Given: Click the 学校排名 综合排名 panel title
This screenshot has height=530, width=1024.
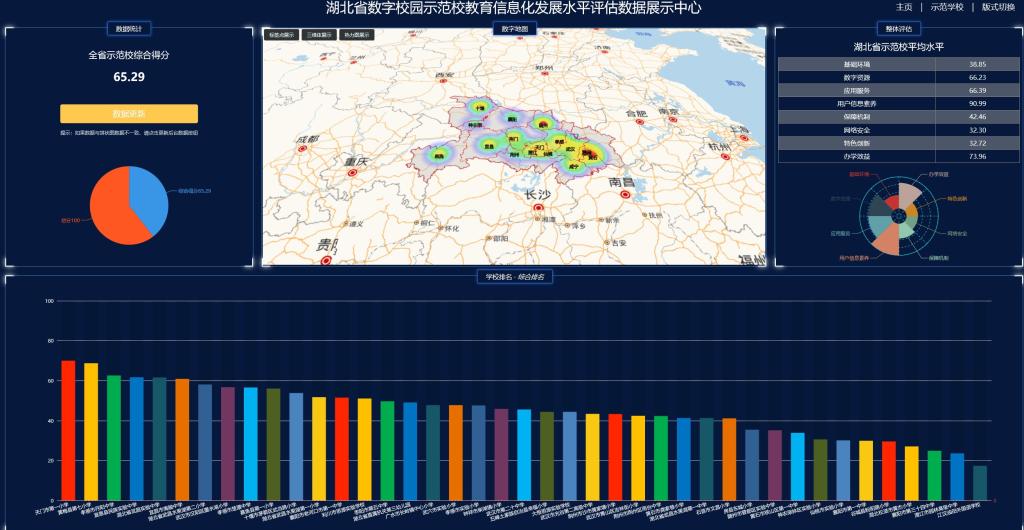Looking at the screenshot, I should pos(513,276).
